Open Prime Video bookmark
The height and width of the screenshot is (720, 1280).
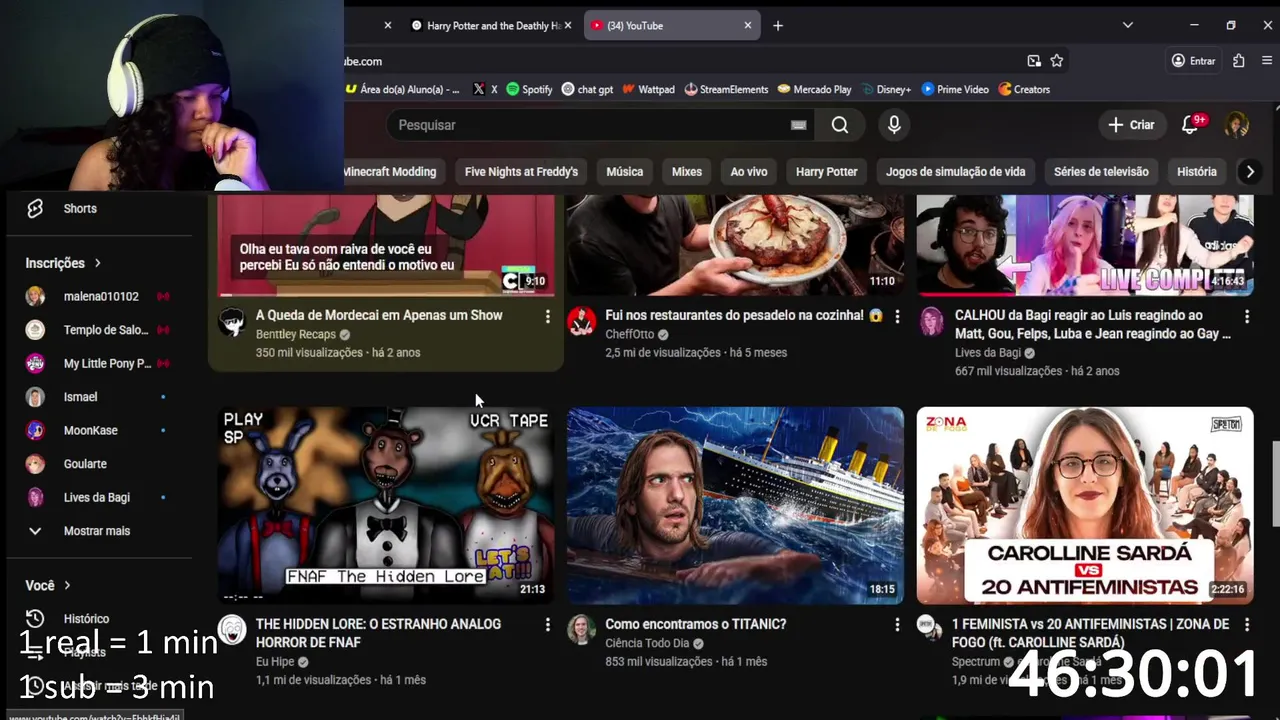tap(955, 89)
